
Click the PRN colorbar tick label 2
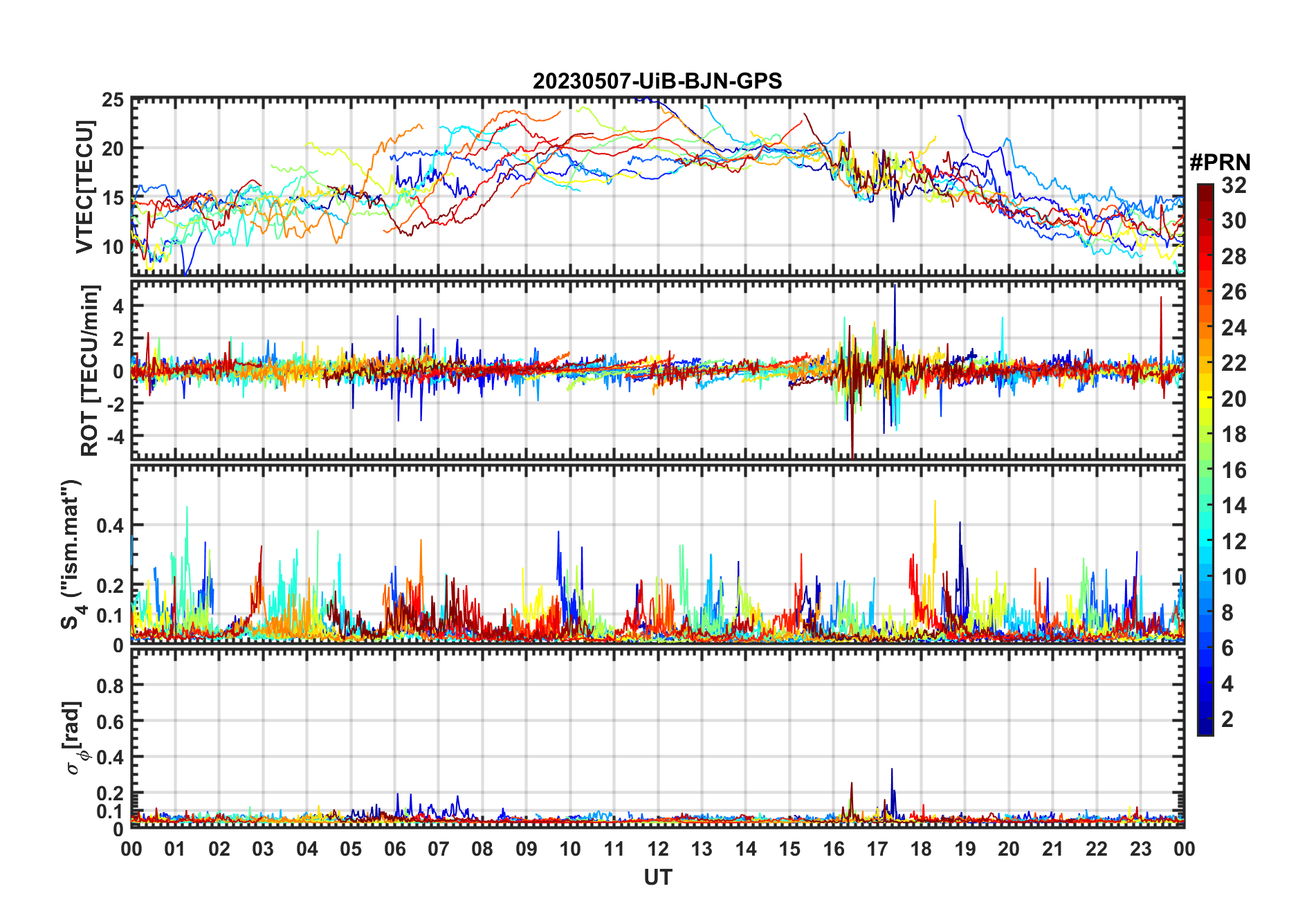[x=1227, y=719]
